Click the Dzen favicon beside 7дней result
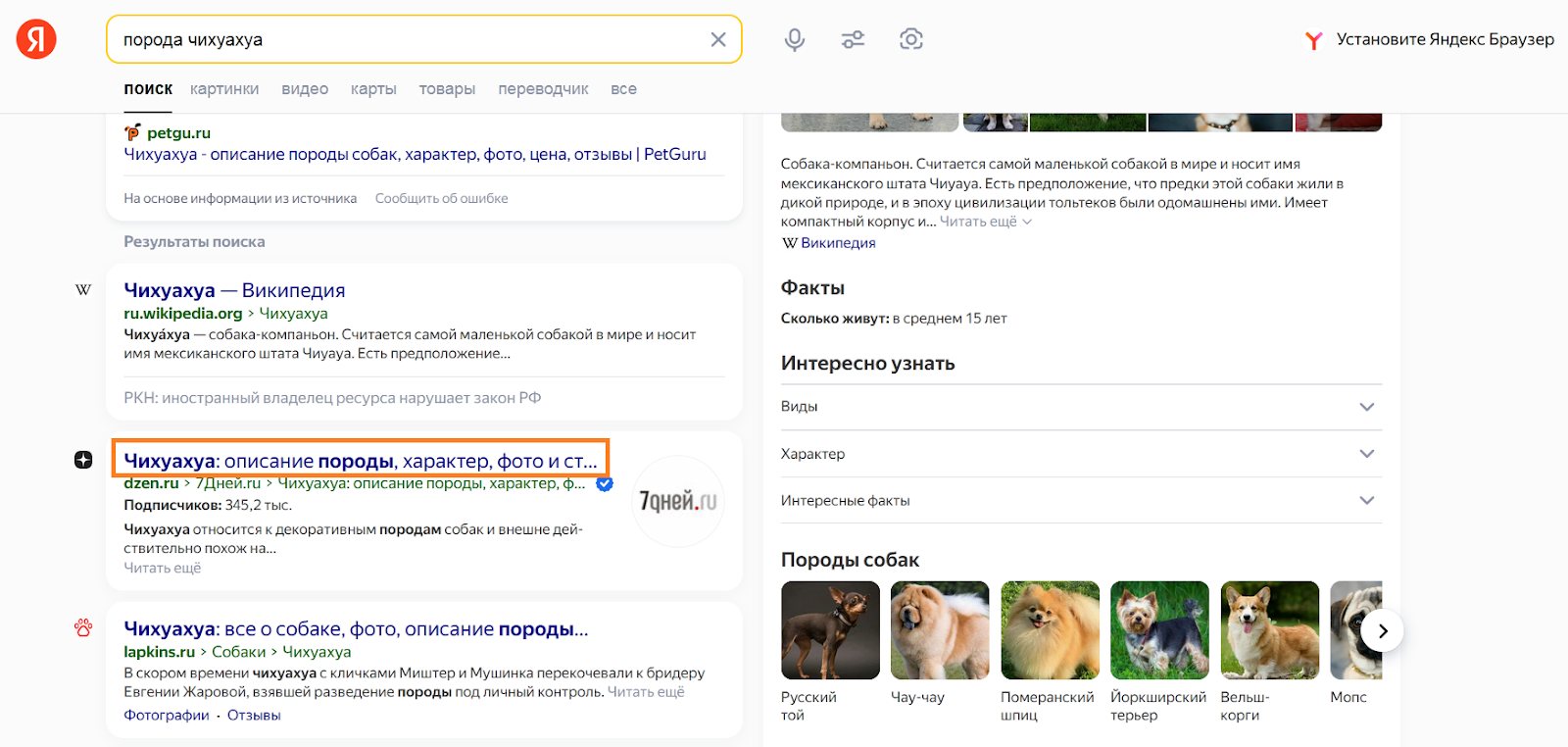The width and height of the screenshot is (1568, 747). click(x=83, y=460)
